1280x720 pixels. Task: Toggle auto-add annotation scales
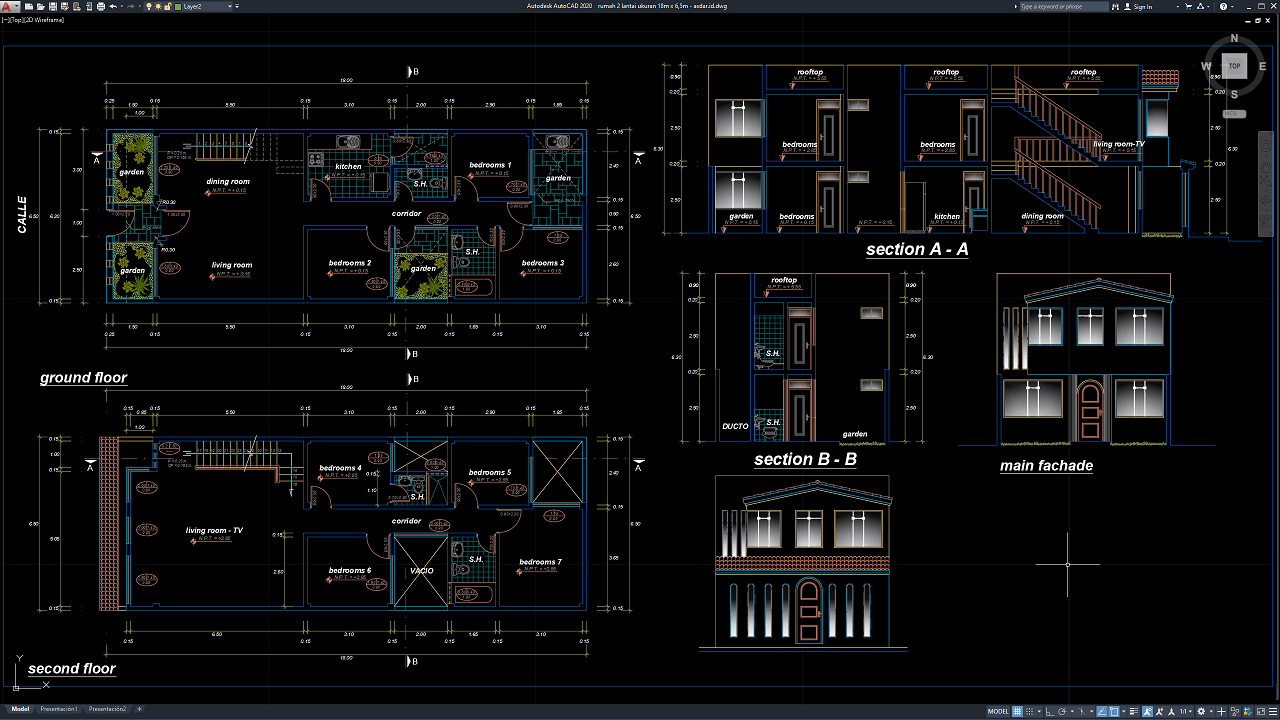click(1159, 711)
